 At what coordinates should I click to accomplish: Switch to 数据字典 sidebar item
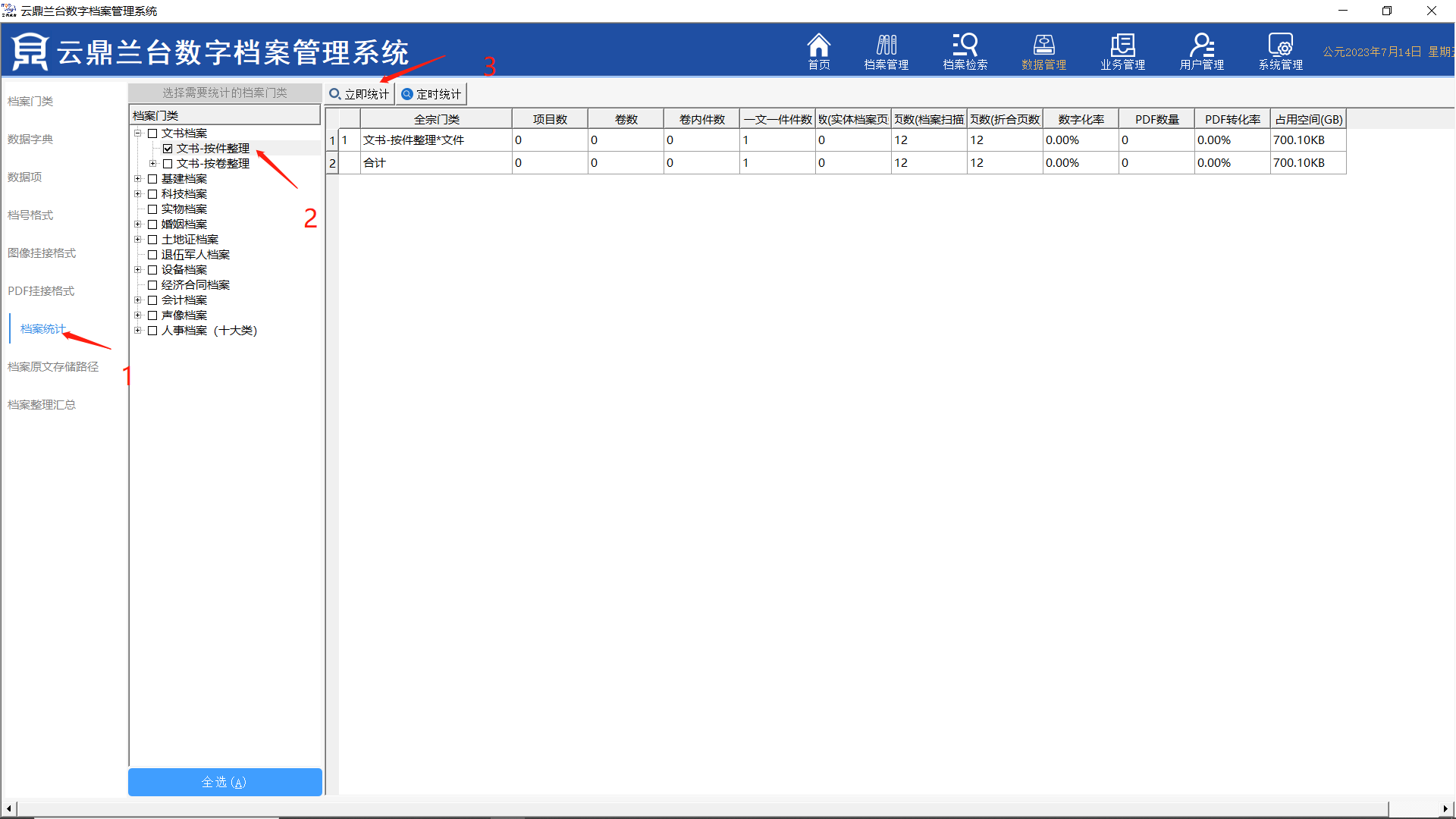(30, 139)
